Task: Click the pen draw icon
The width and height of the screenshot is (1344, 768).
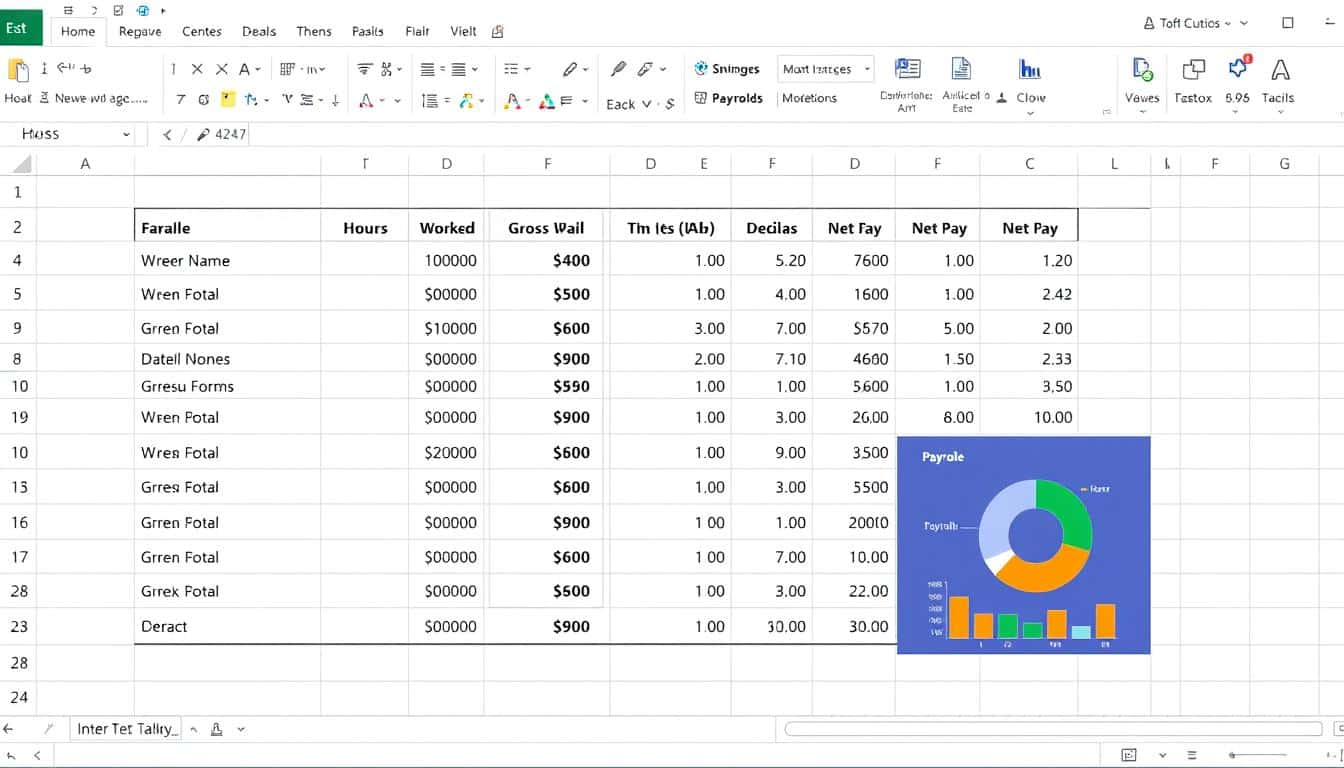Action: pyautogui.click(x=619, y=68)
